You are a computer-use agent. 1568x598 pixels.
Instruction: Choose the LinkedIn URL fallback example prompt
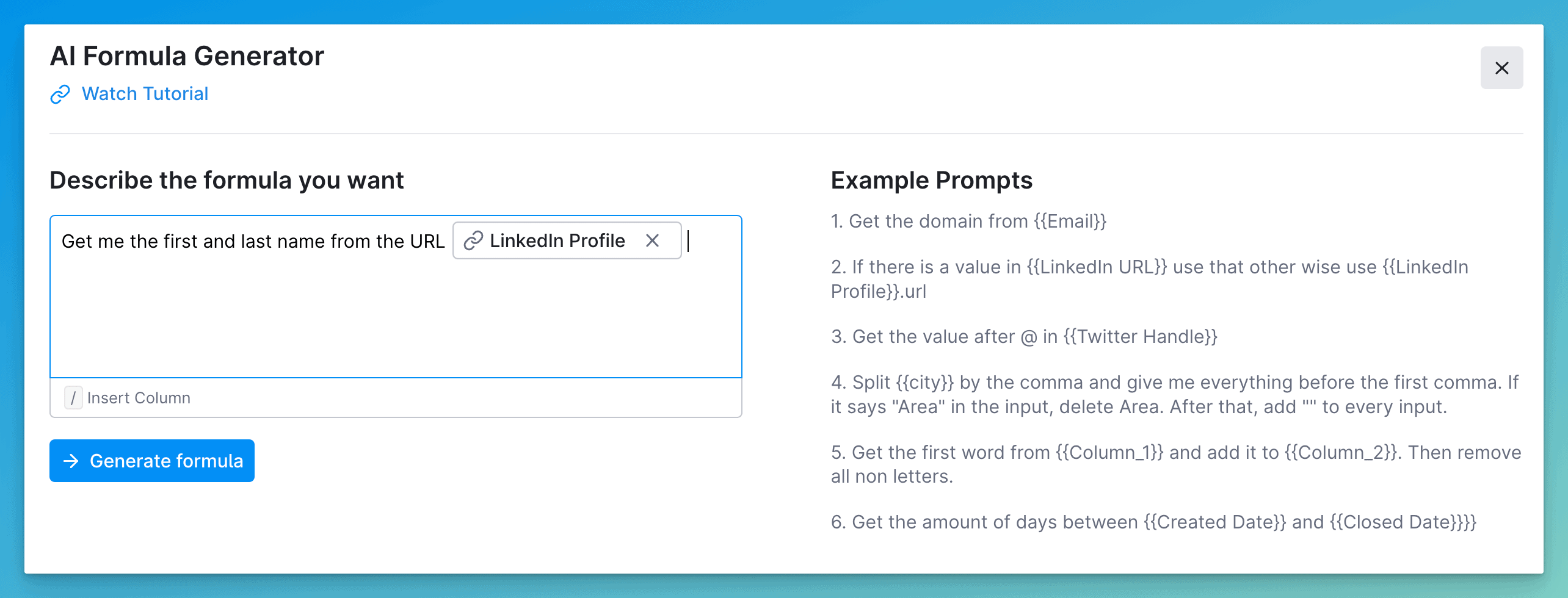coord(1149,279)
